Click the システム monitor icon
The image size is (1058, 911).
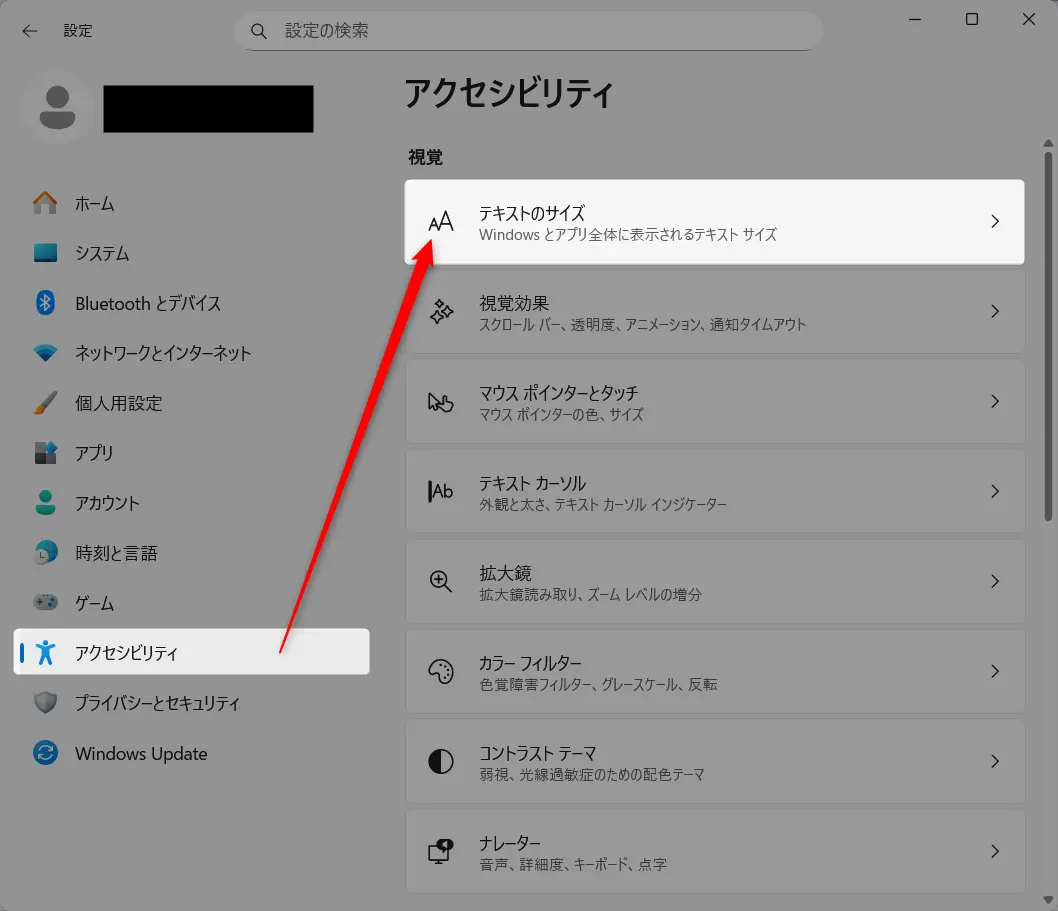point(45,253)
